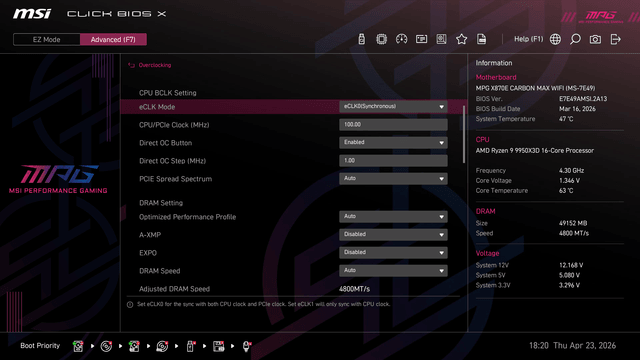Expand the PCIE Spread Spectrum dropdown
Viewport: 640px width, 360px height.
pos(393,178)
